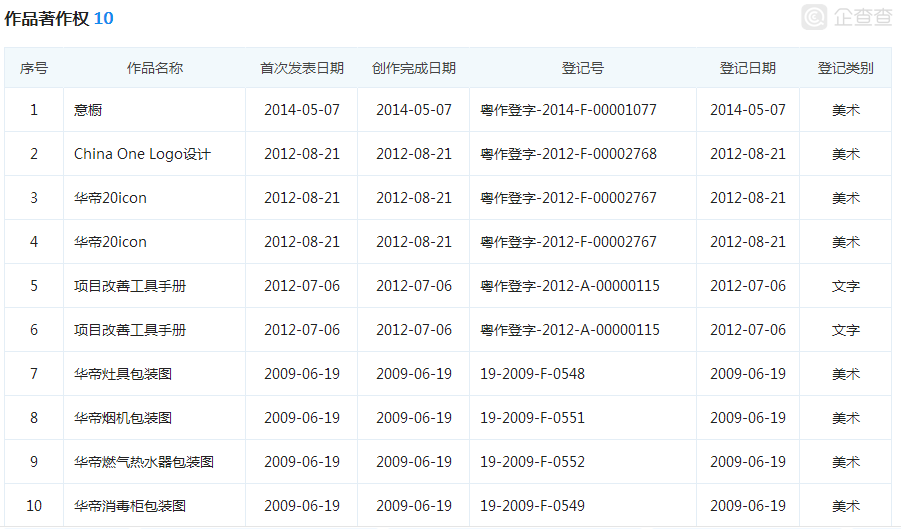Click the blue count 10 beside 作品著作权
Screen dimensions: 901x529
click(x=103, y=18)
